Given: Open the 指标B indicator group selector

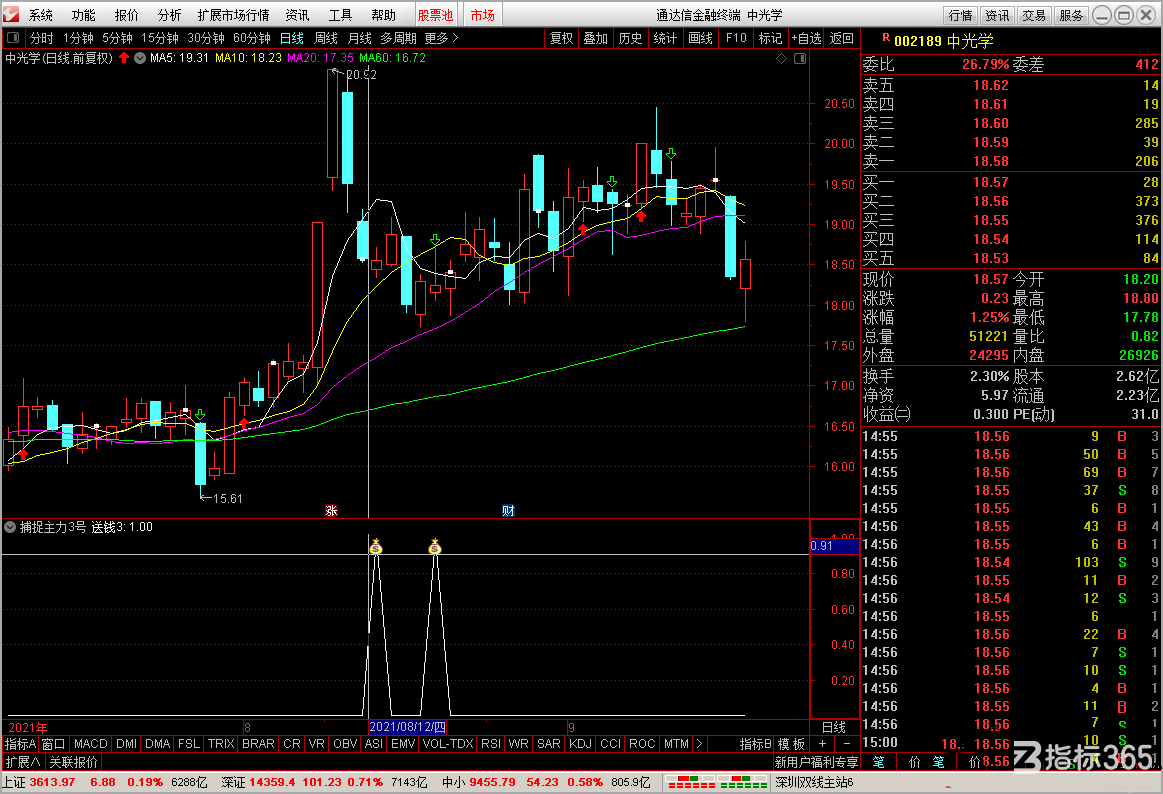Looking at the screenshot, I should coord(756,744).
